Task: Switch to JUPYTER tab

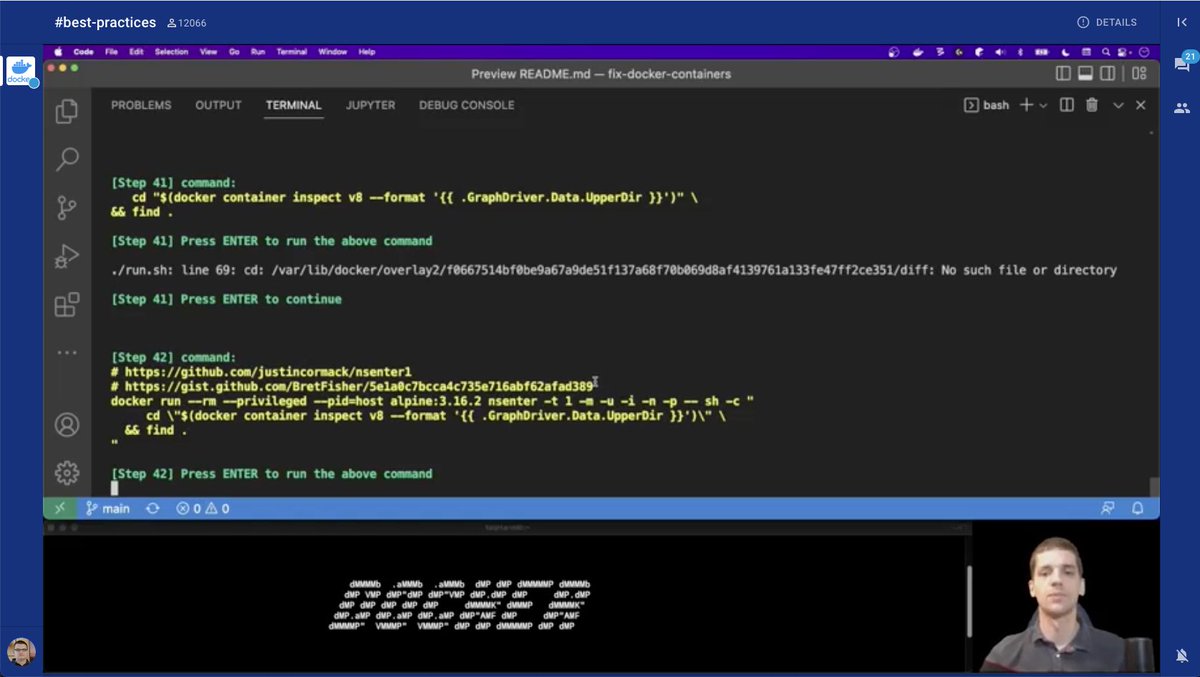Action: click(370, 105)
